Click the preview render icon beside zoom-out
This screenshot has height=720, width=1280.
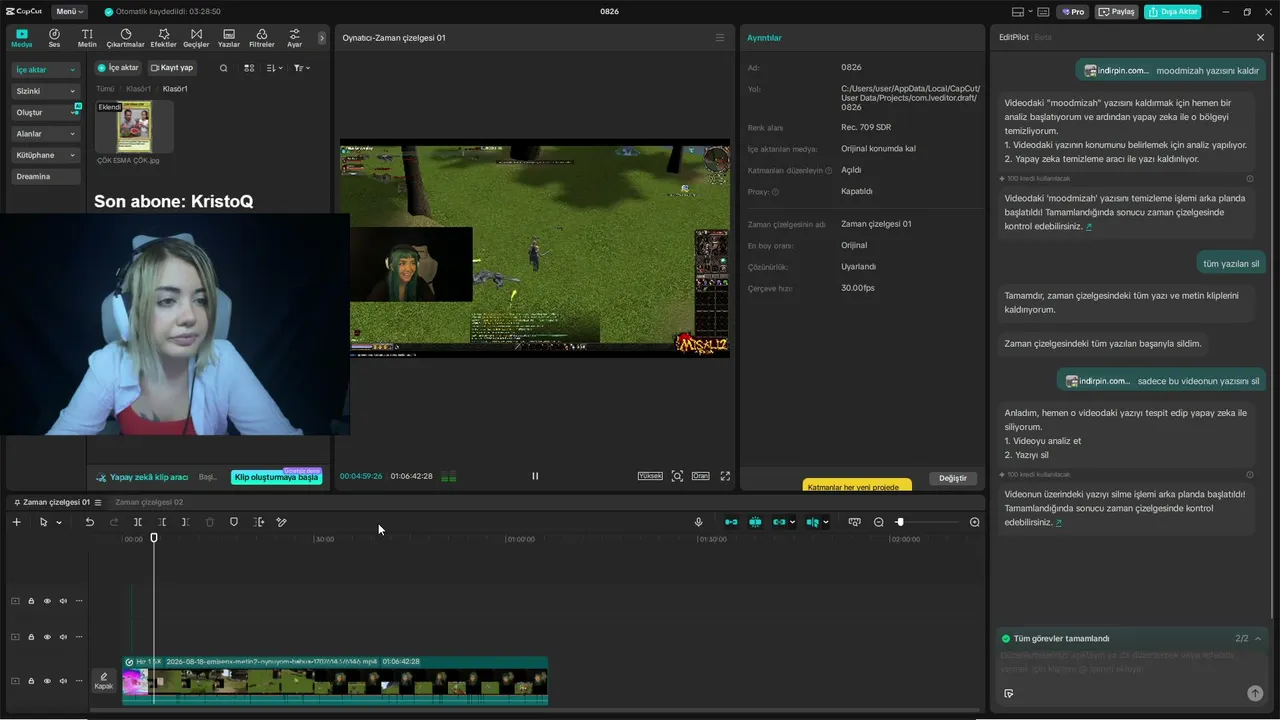click(x=854, y=522)
